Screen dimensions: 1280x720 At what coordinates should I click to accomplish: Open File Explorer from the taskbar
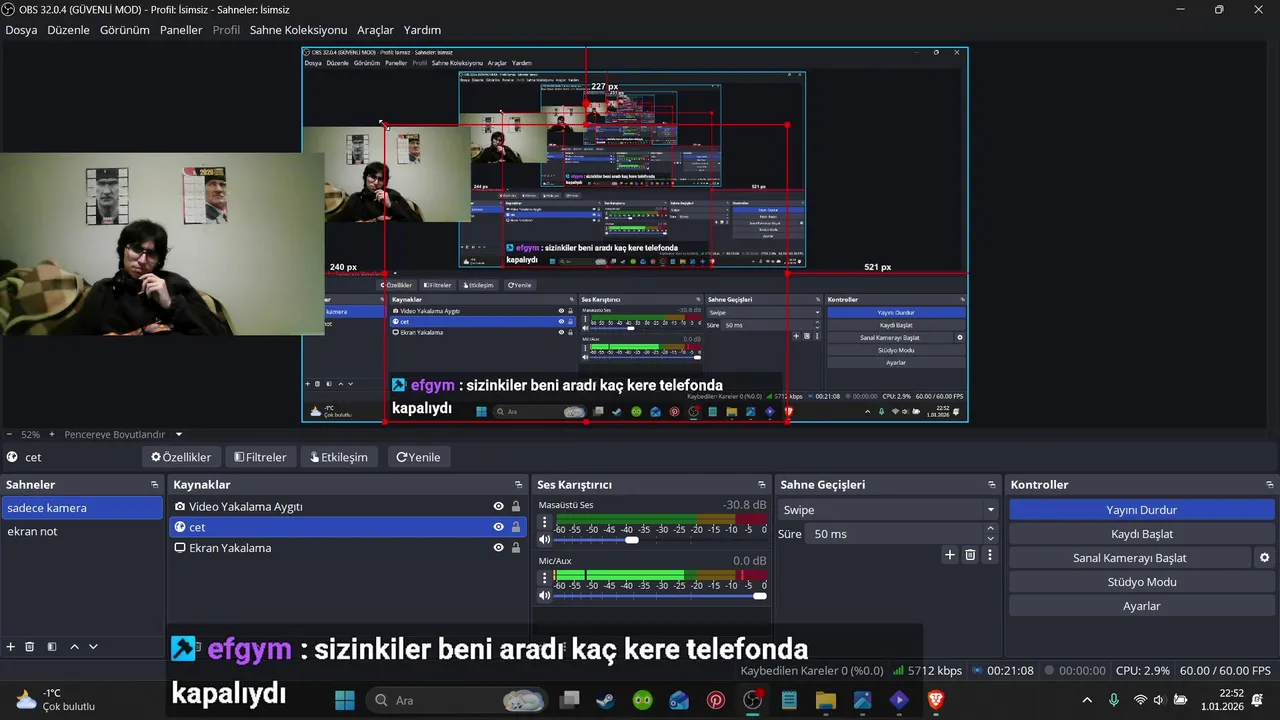click(x=826, y=700)
